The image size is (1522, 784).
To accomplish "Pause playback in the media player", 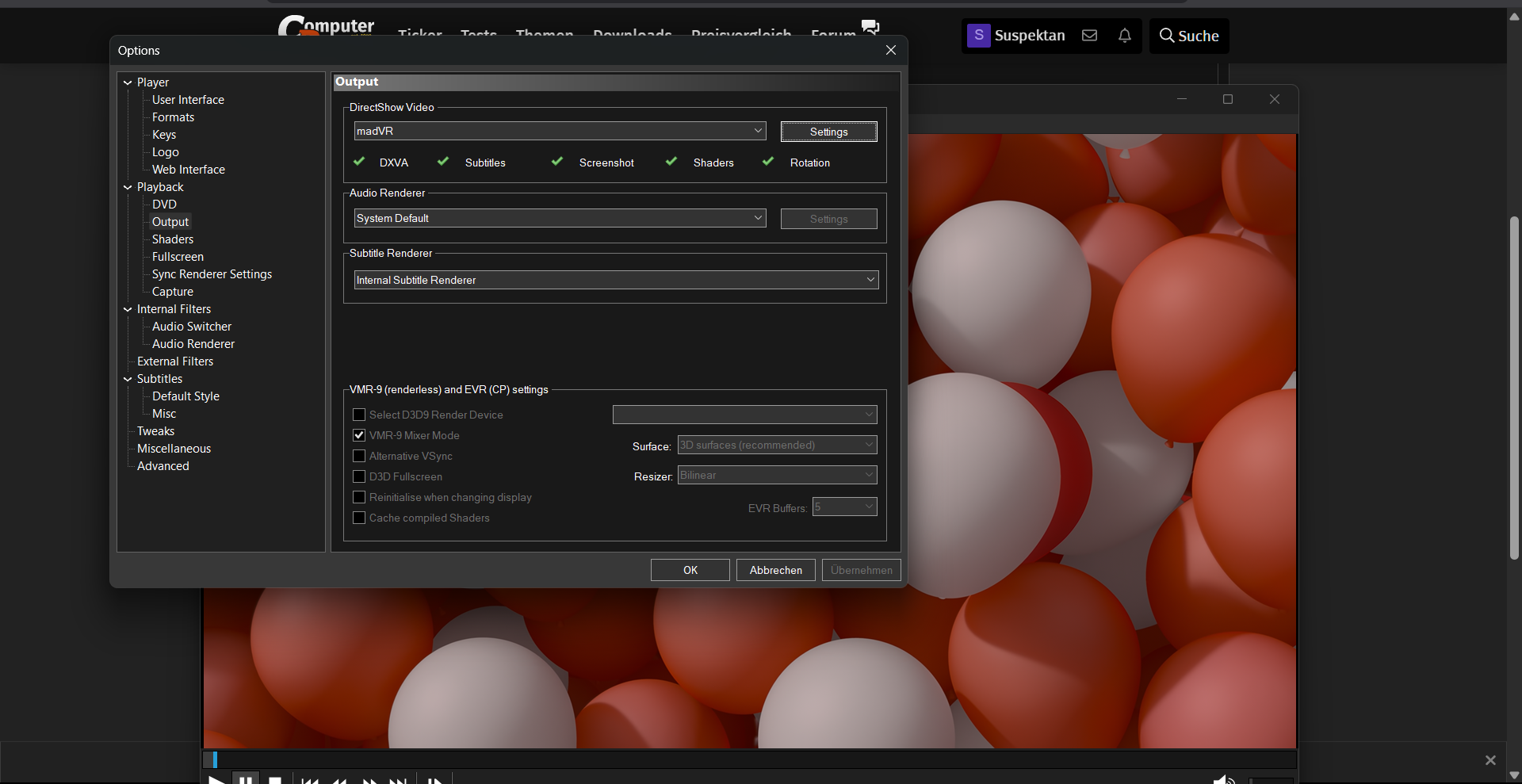I will click(246, 779).
